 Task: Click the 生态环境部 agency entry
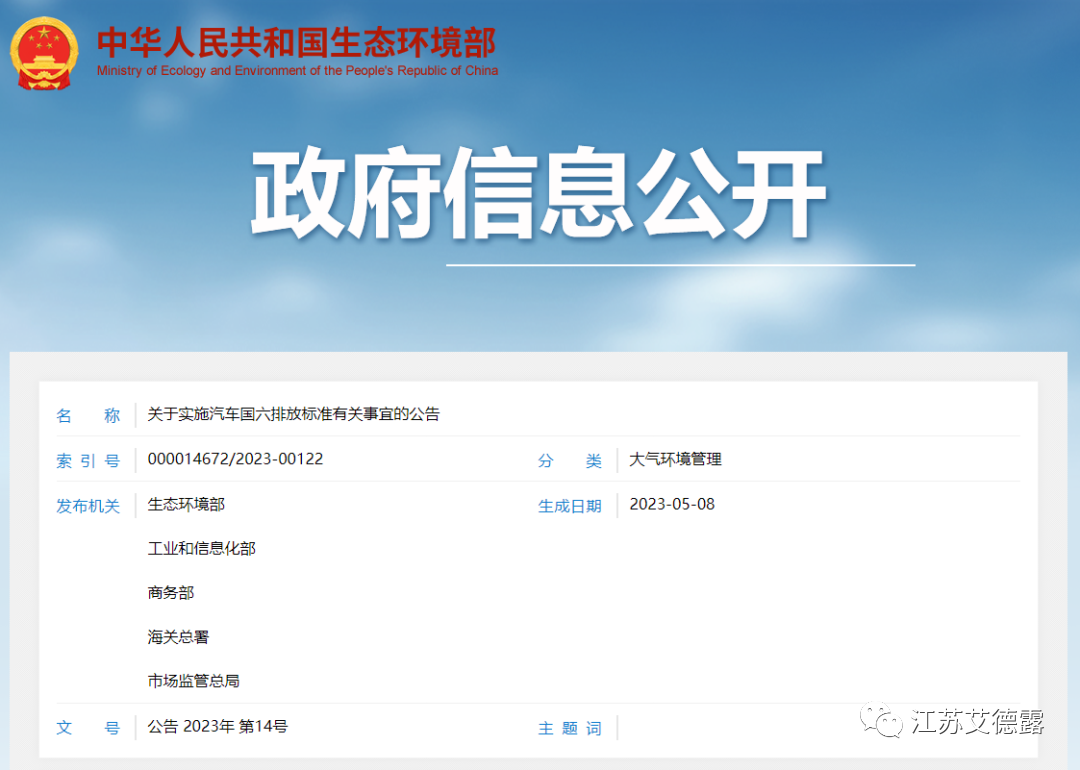(x=186, y=505)
